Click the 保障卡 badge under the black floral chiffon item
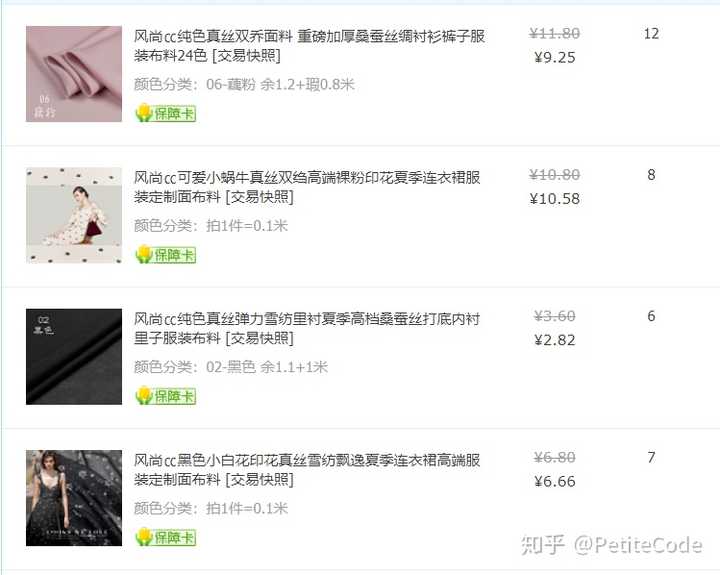Image resolution: width=720 pixels, height=575 pixels. [166, 537]
